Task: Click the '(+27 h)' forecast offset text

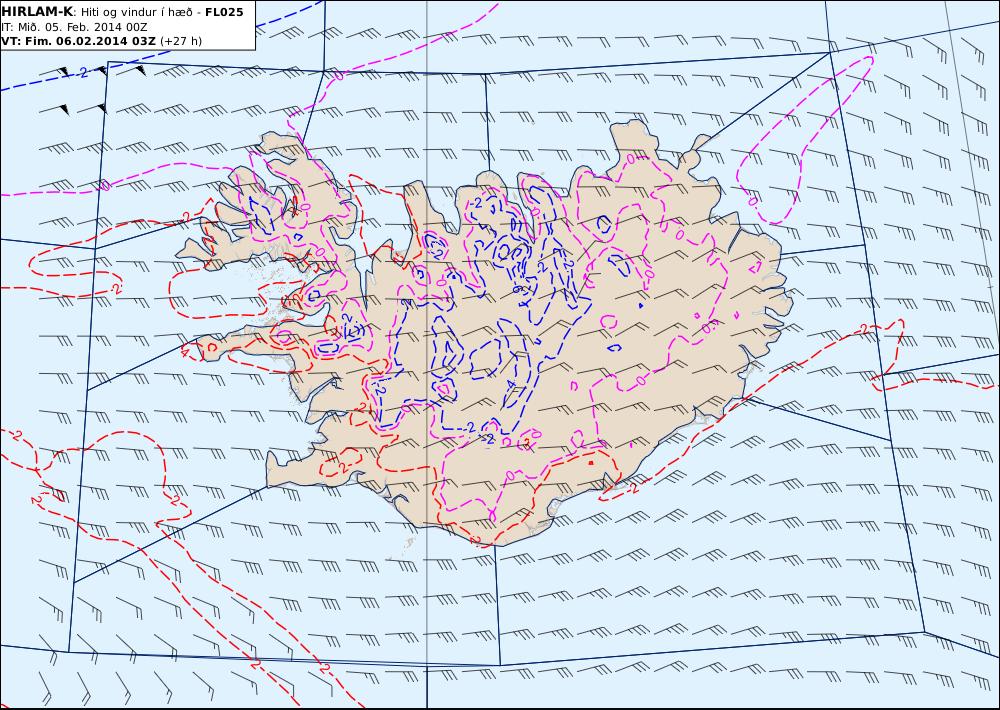Action: pos(180,41)
